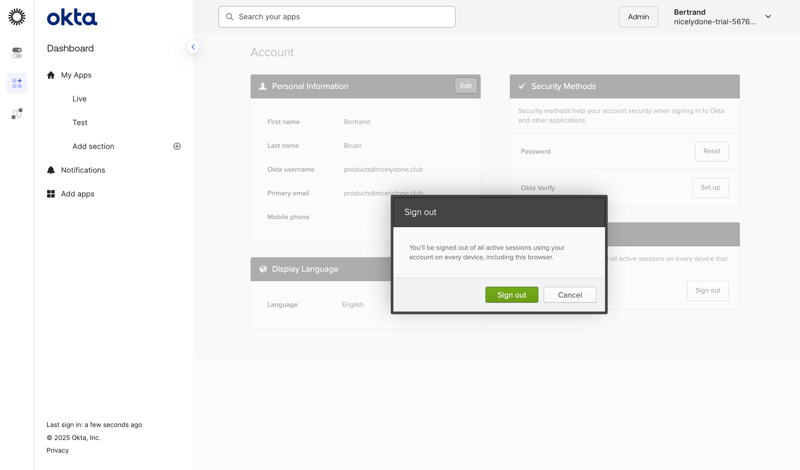This screenshot has height=470, width=800.
Task: Confirm with the green Sign out button
Action: pyautogui.click(x=511, y=295)
